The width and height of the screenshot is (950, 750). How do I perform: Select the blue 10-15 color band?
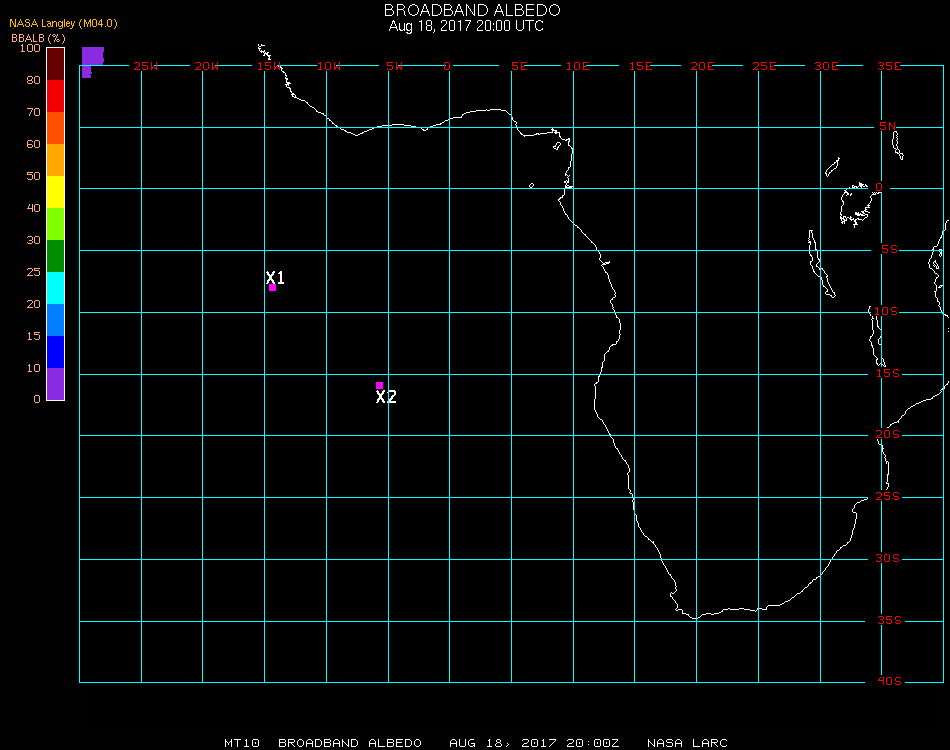tap(56, 352)
